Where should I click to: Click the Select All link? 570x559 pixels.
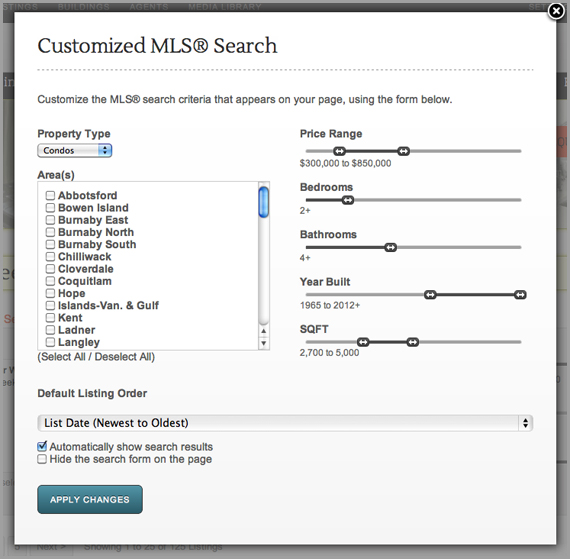coord(63,357)
